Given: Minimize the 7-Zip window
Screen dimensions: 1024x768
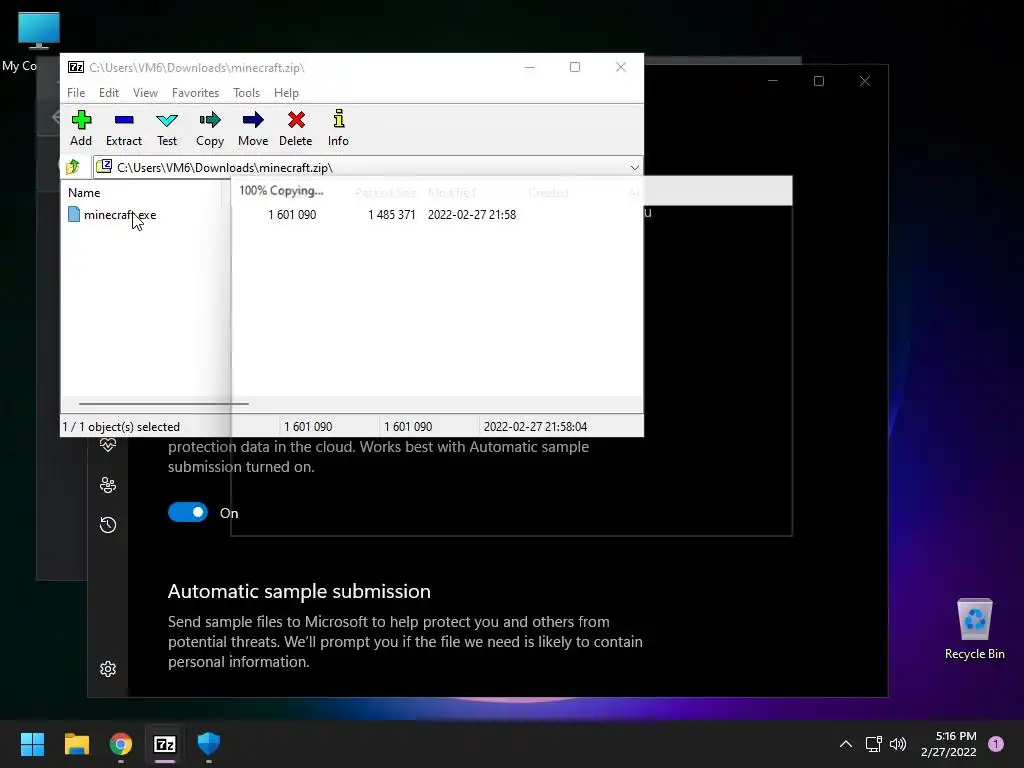Looking at the screenshot, I should [530, 67].
